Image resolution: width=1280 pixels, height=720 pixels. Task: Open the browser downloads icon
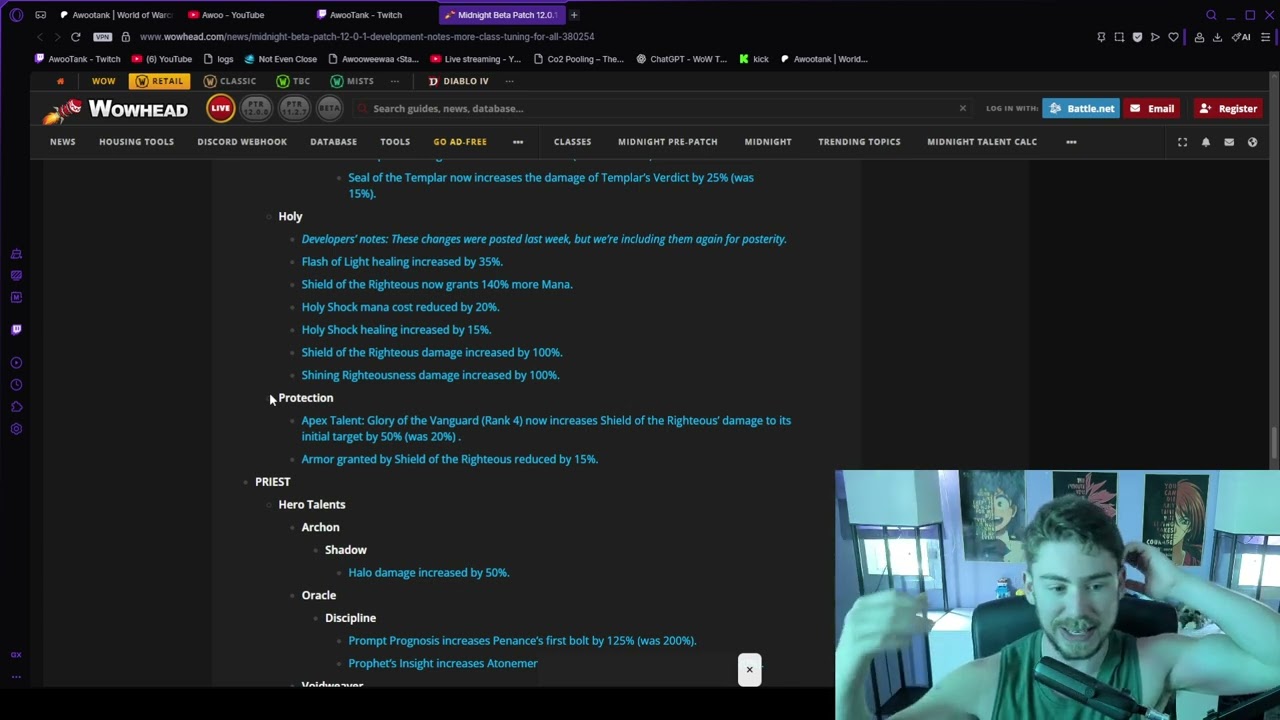[x=1217, y=37]
